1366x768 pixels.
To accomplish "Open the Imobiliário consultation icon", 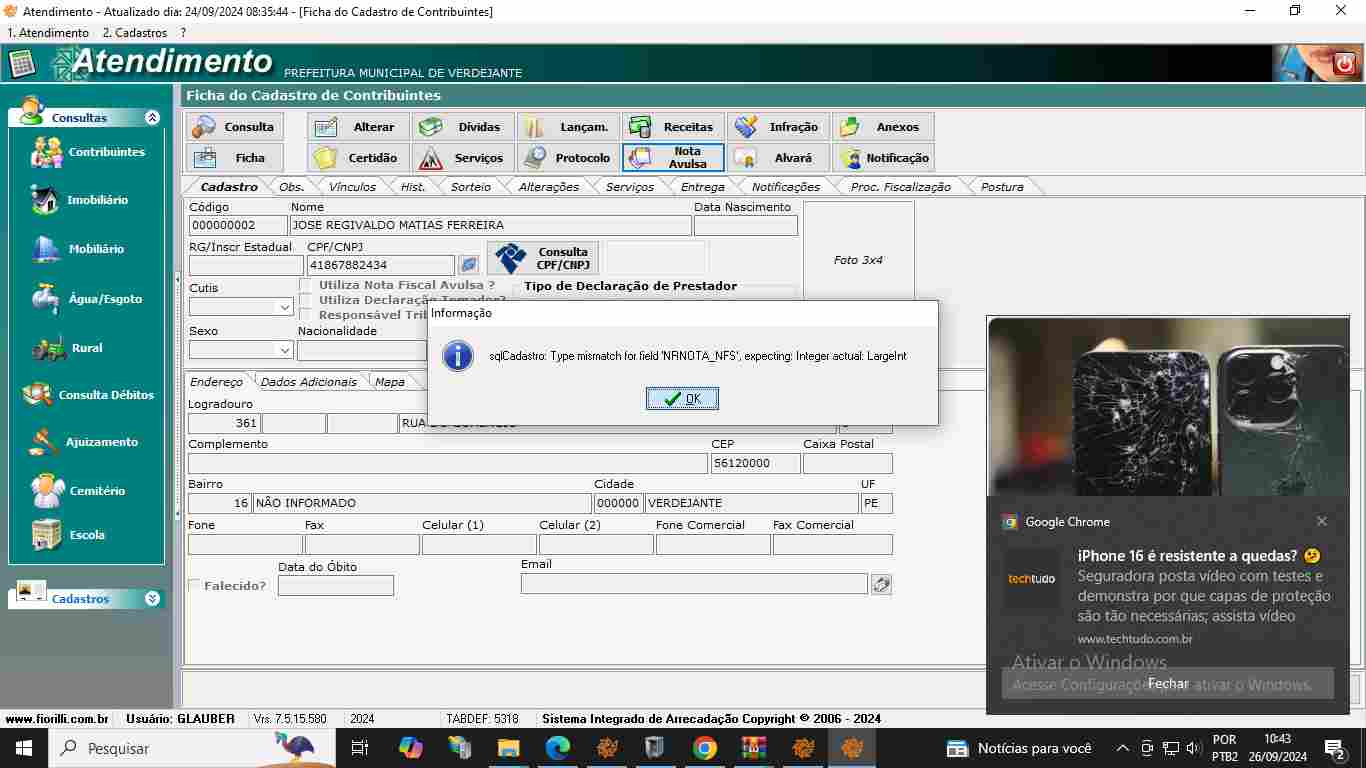I will pyautogui.click(x=46, y=200).
